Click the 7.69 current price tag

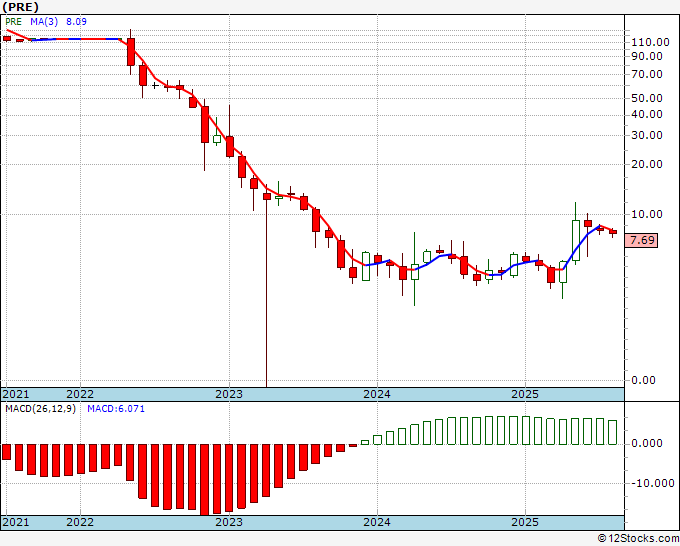click(x=641, y=240)
